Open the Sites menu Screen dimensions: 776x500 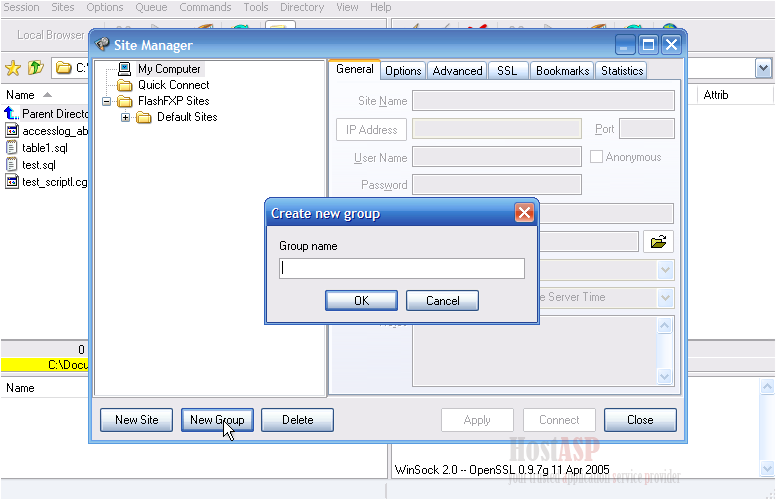click(63, 7)
